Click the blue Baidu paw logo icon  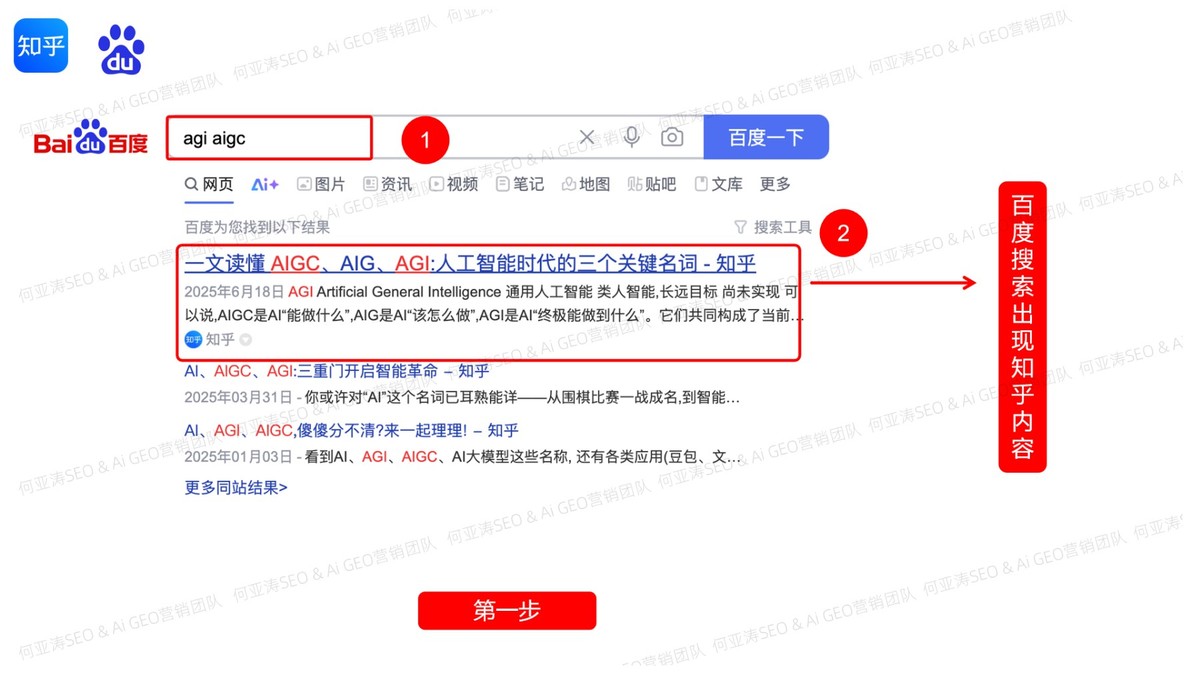point(121,50)
